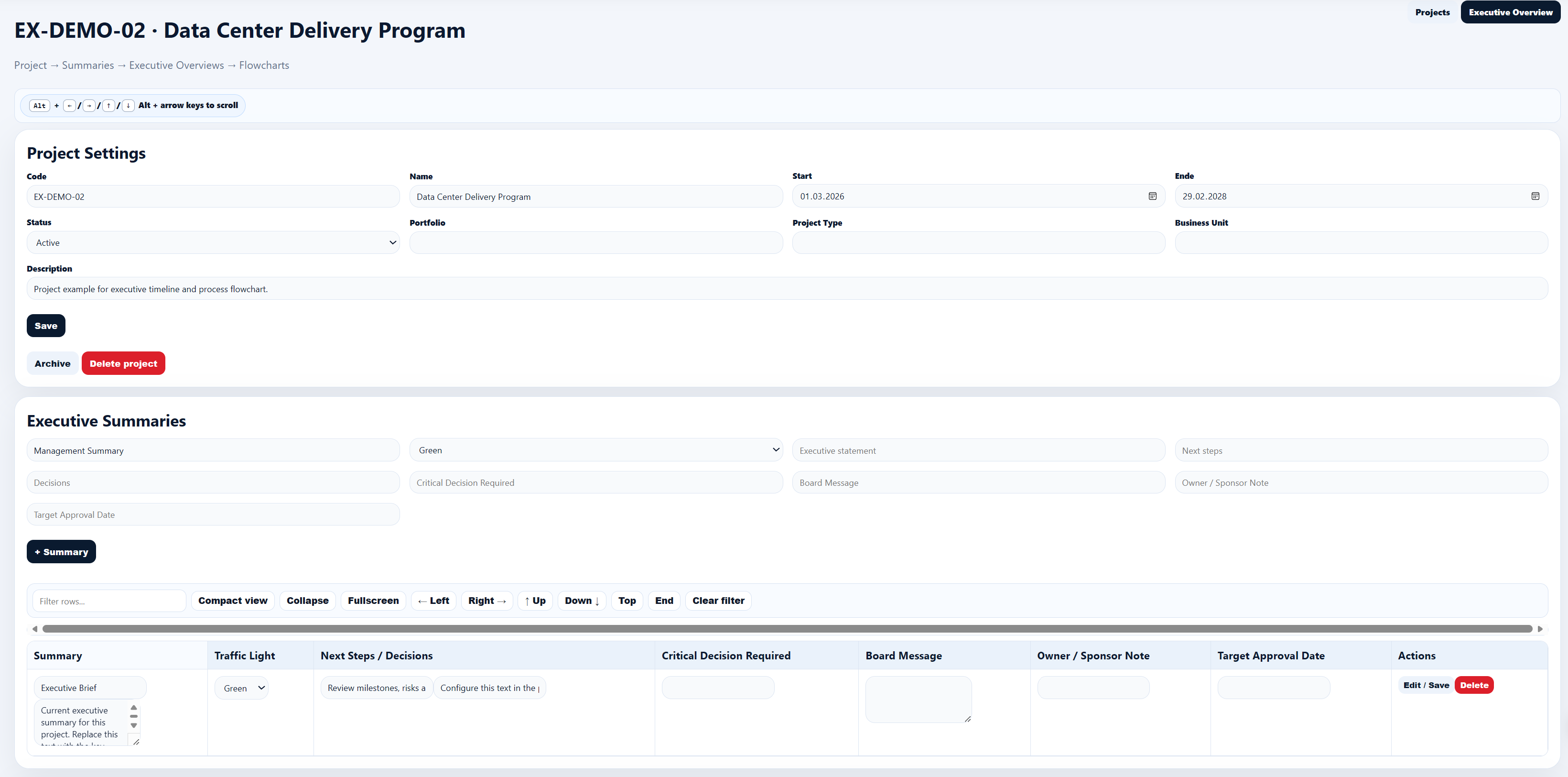Viewport: 1568px width, 777px height.
Task: Click the summary textarea scroll-down arrow
Action: pos(134,726)
